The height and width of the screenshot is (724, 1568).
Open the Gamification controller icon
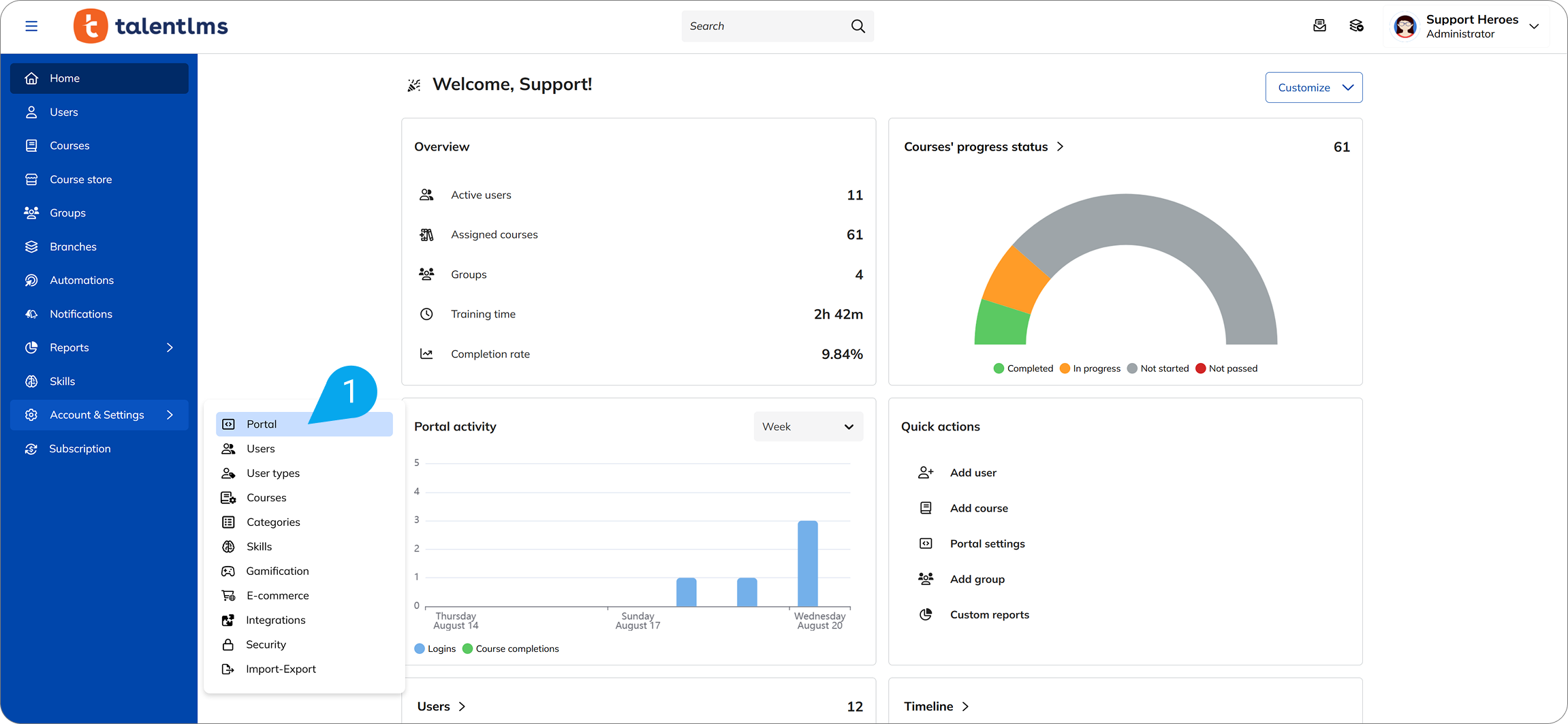(x=228, y=571)
